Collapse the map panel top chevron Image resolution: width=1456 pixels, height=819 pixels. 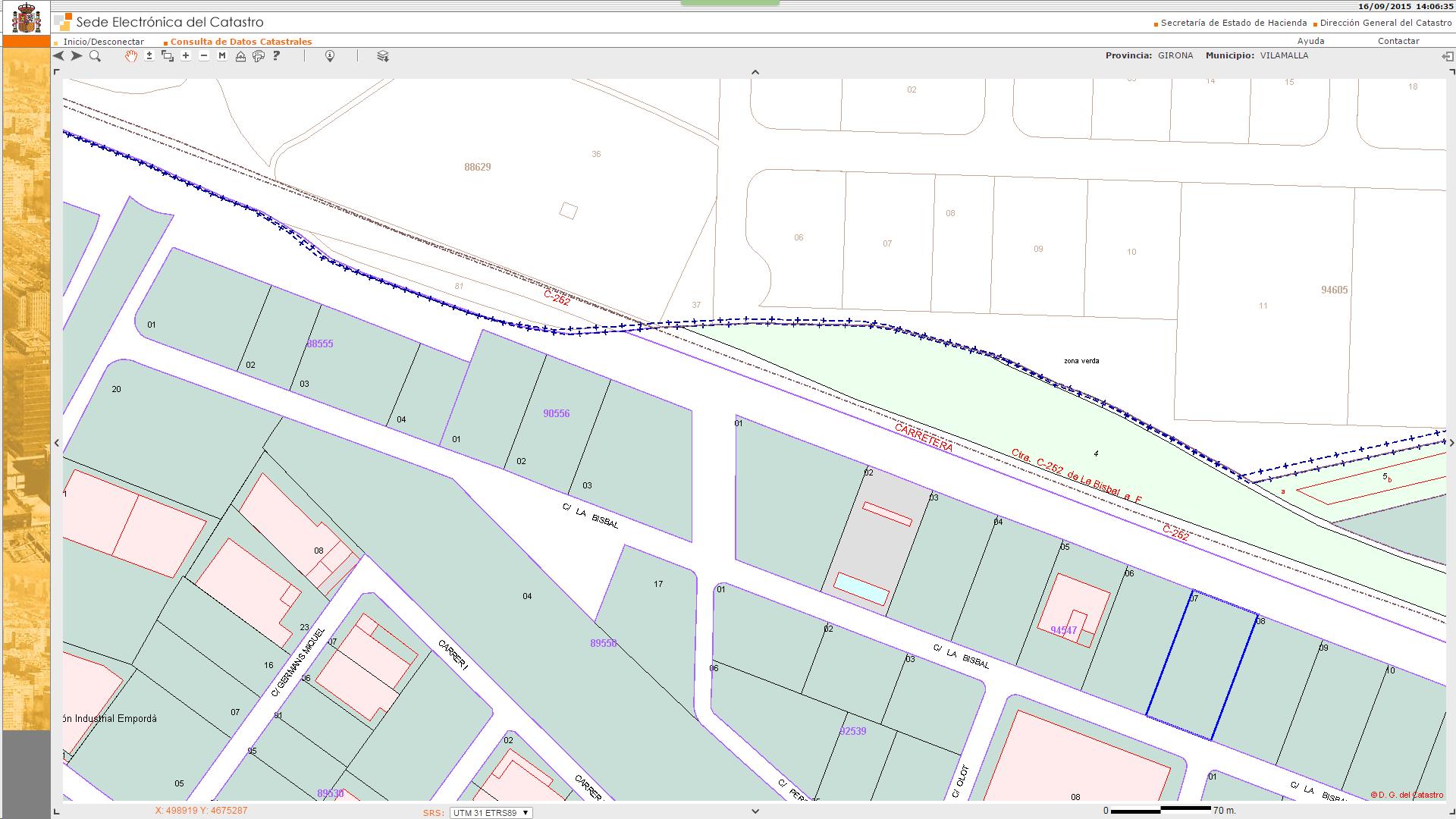click(755, 72)
